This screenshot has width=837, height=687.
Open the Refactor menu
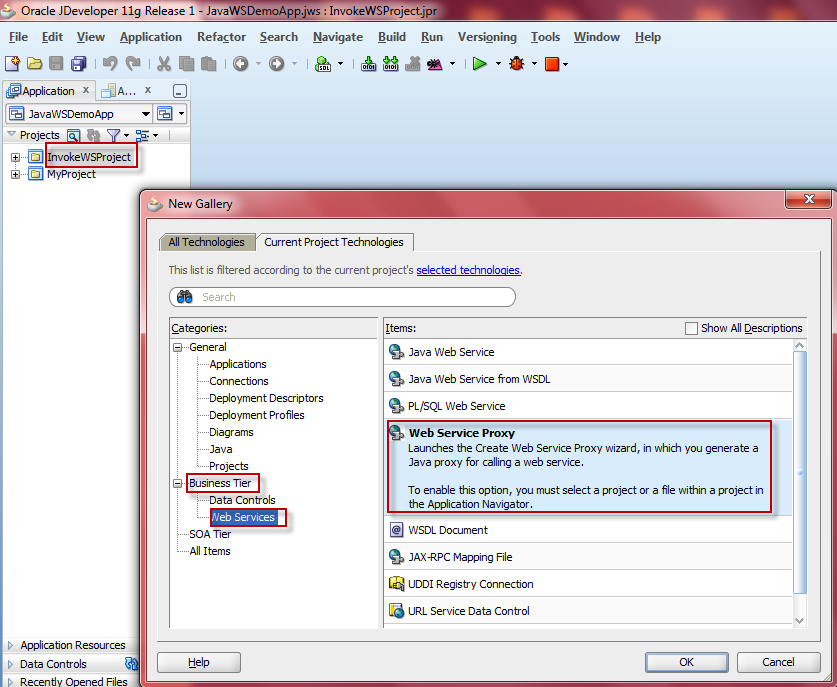click(x=221, y=37)
